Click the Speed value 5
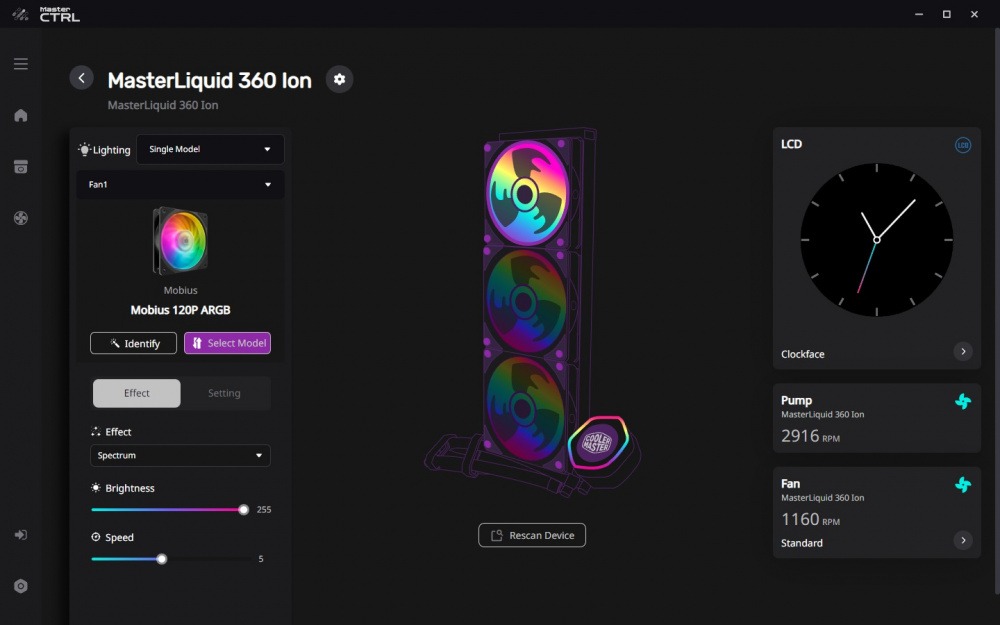 click(x=261, y=559)
